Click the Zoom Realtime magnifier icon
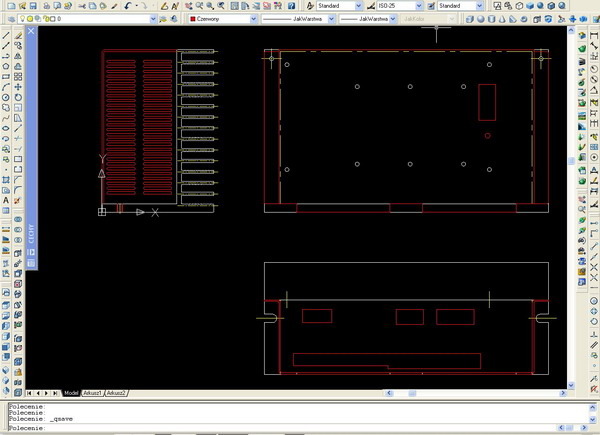Image resolution: width=600 pixels, height=435 pixels. click(199, 6)
